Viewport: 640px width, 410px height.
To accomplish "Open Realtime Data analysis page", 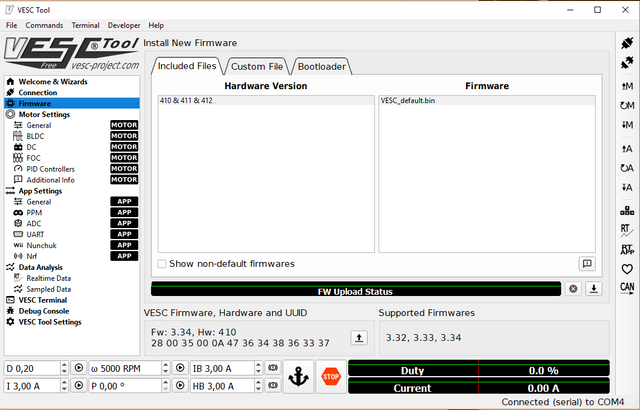I will click(x=72, y=278).
